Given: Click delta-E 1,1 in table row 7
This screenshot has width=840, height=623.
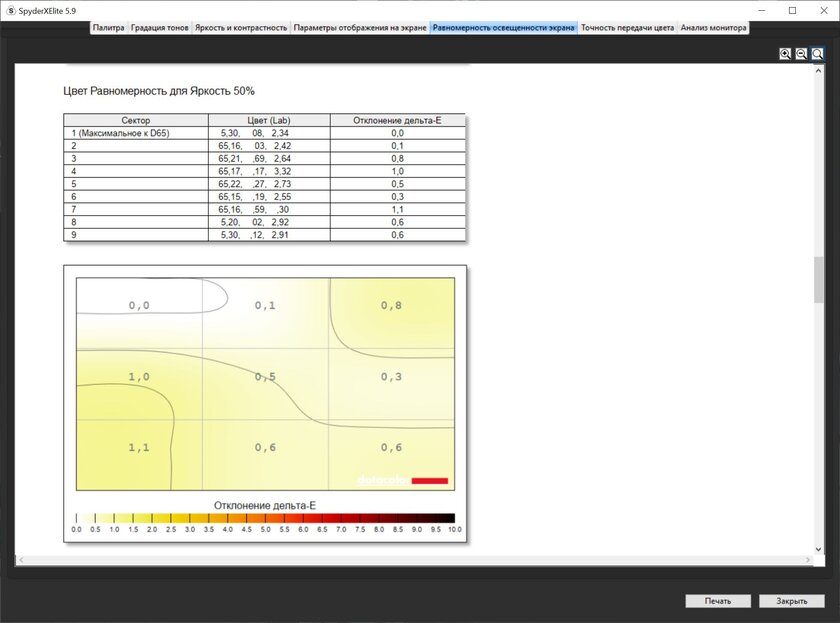Looking at the screenshot, I should click(x=398, y=209).
